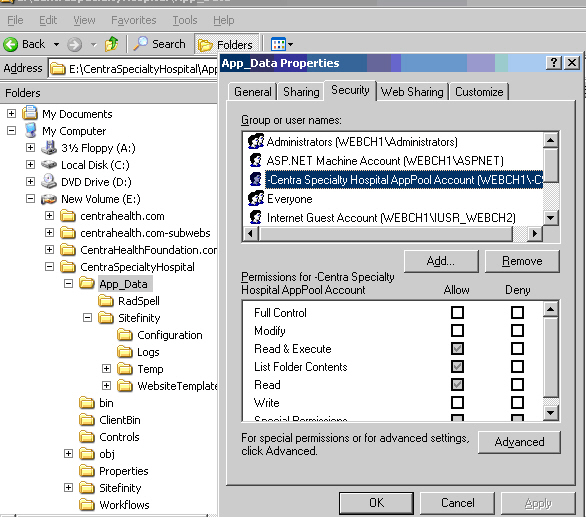
Task: Check Deny for Full Control
Action: [517, 312]
